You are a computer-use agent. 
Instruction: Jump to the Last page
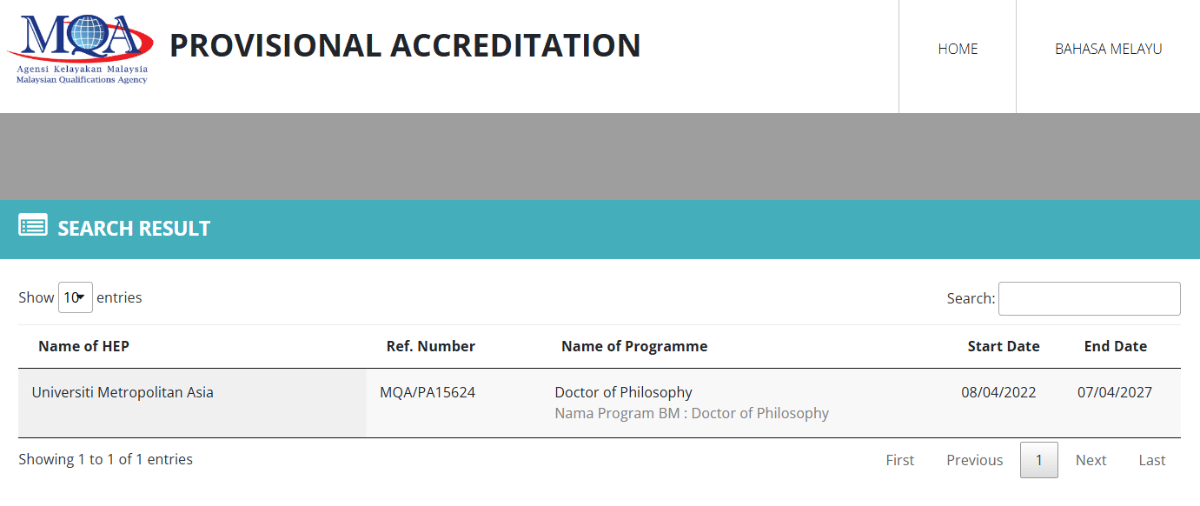pyautogui.click(x=1152, y=460)
